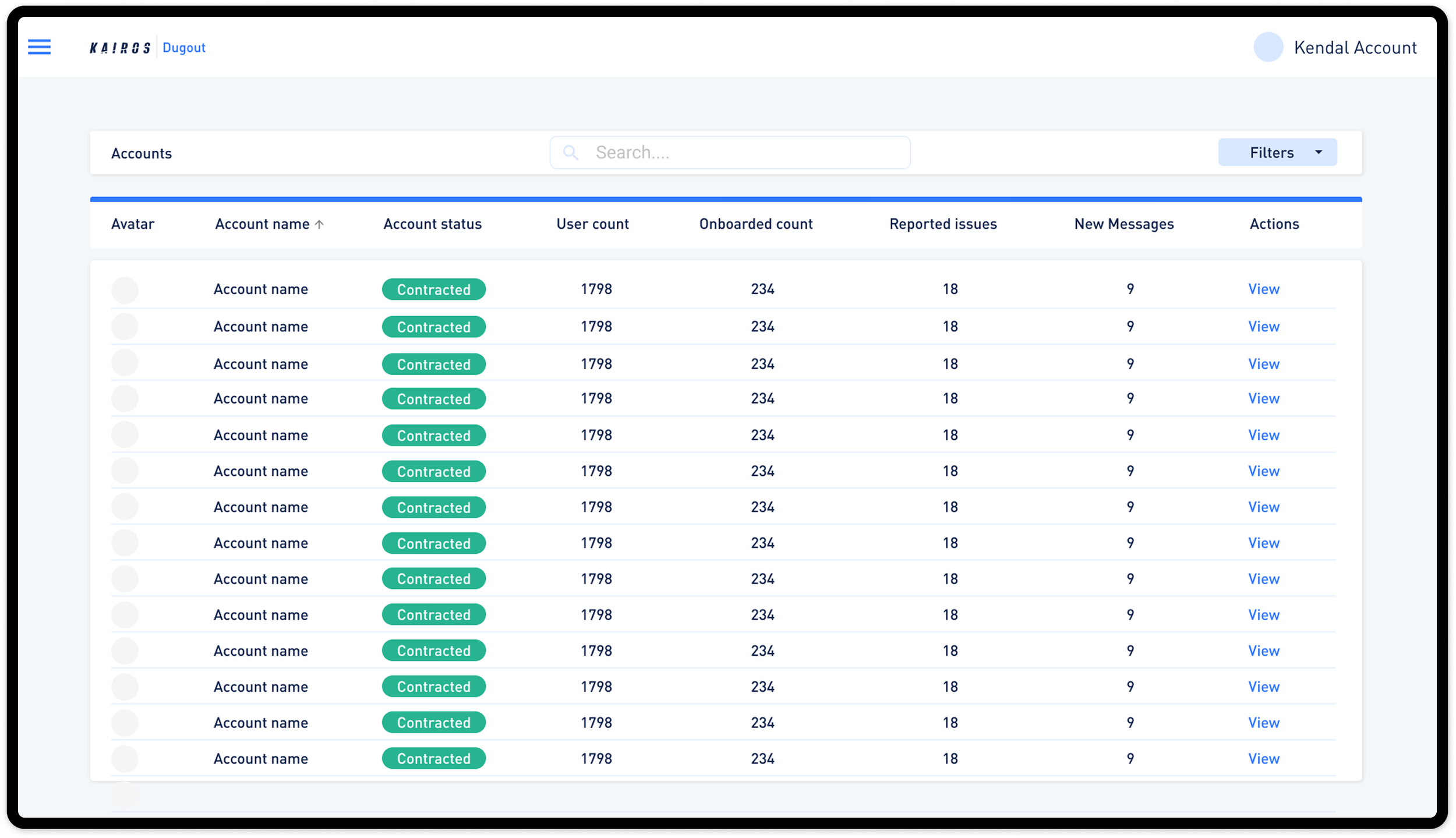Screen dimensions: 1456x838
Task: Open the Kendal Account user menu
Action: pyautogui.click(x=1355, y=48)
